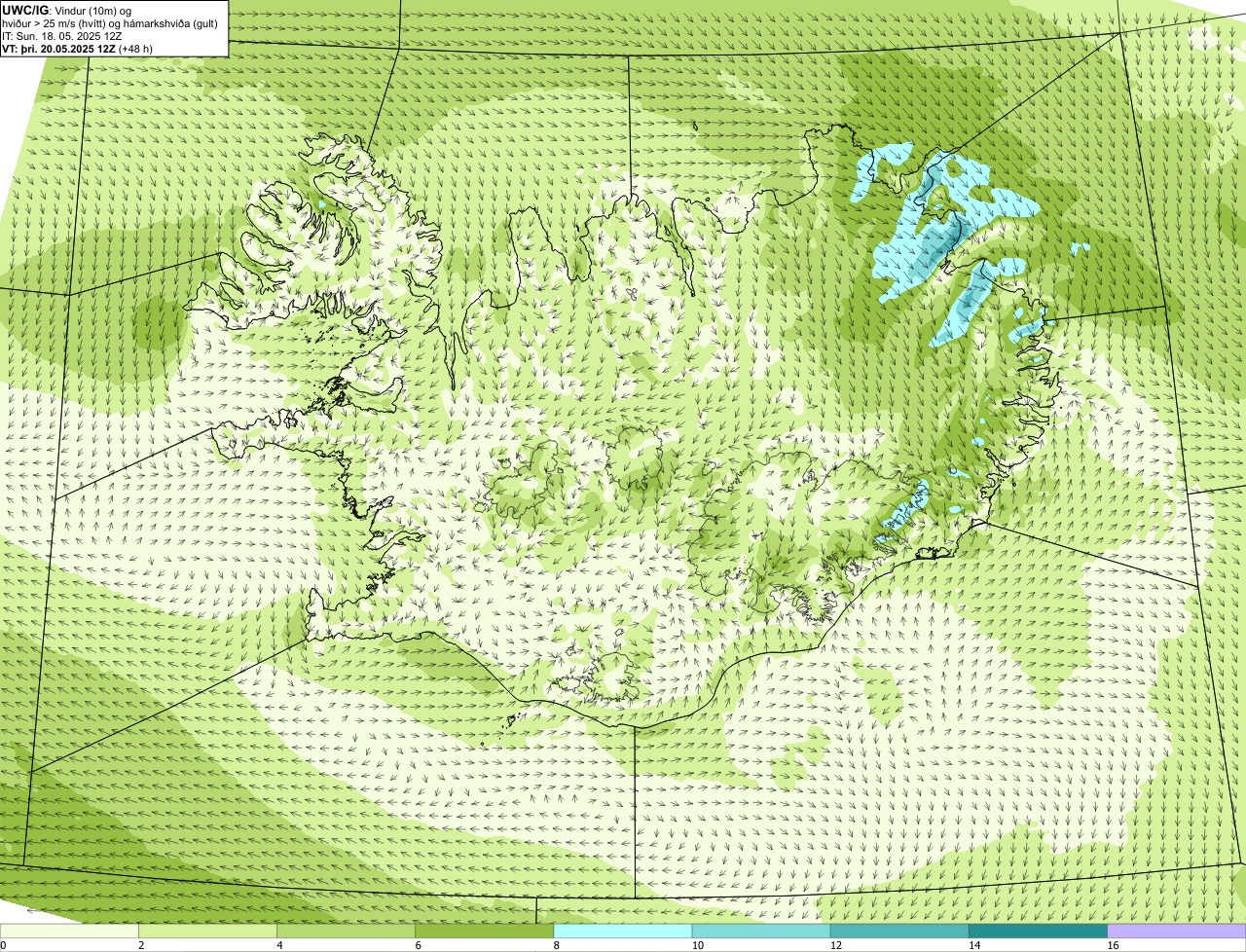
Task: Click the '6' tick label on the color scale
Action: (418, 945)
